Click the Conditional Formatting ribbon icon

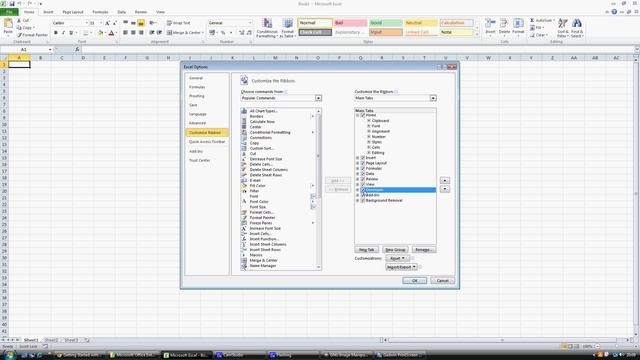(x=267, y=24)
